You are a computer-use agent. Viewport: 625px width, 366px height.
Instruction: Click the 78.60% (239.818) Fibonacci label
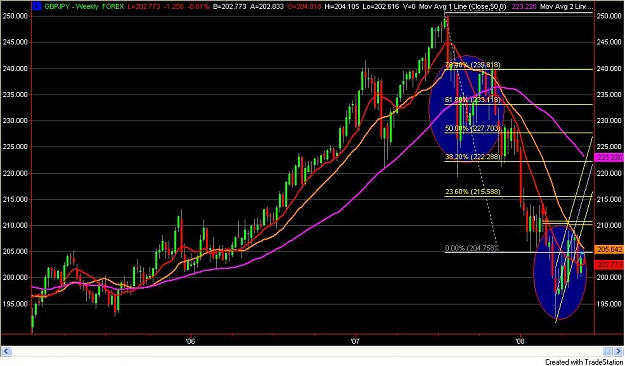(473, 65)
